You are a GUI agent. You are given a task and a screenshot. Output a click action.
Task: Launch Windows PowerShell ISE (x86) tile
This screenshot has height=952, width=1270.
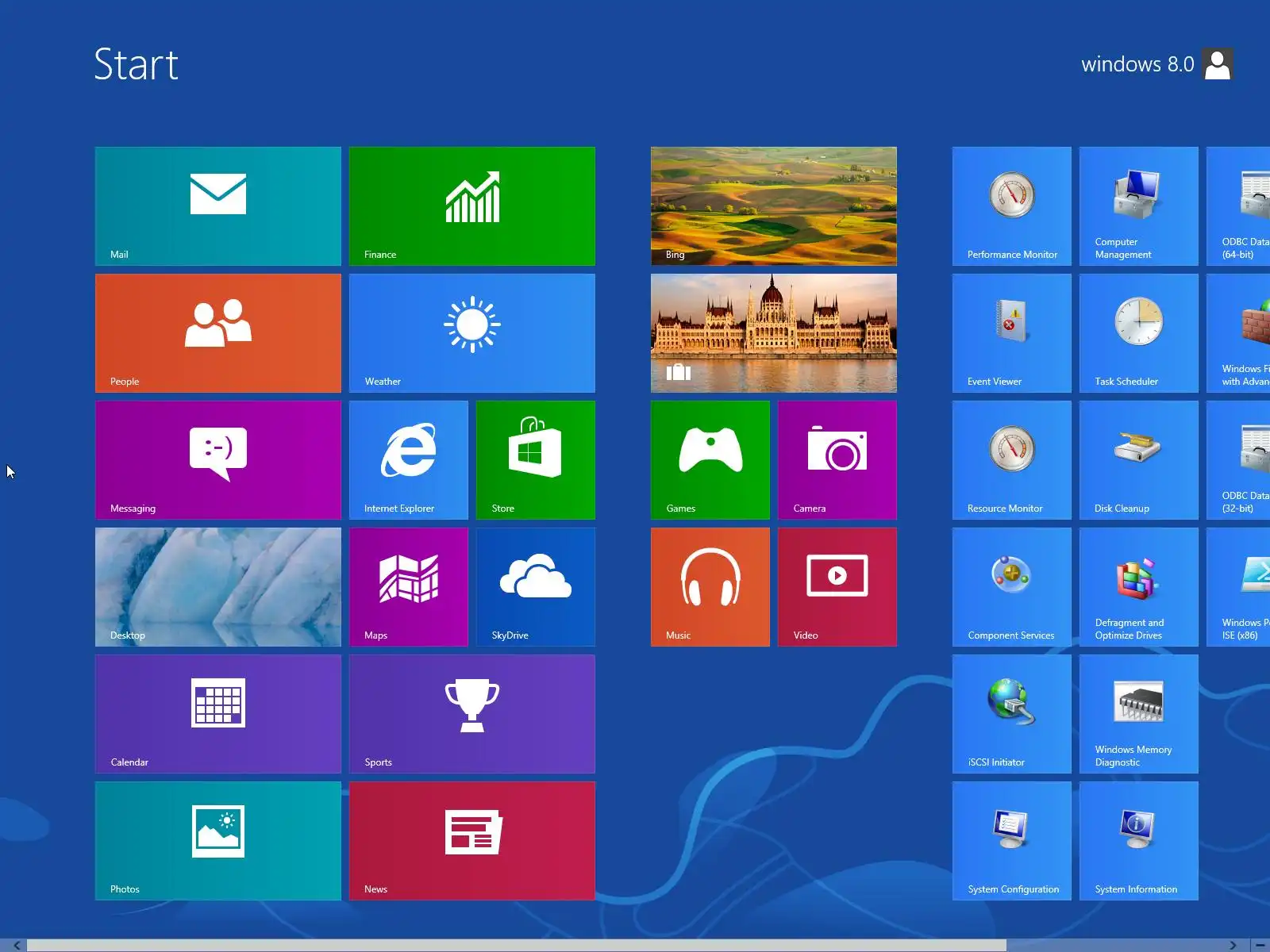point(1238,587)
